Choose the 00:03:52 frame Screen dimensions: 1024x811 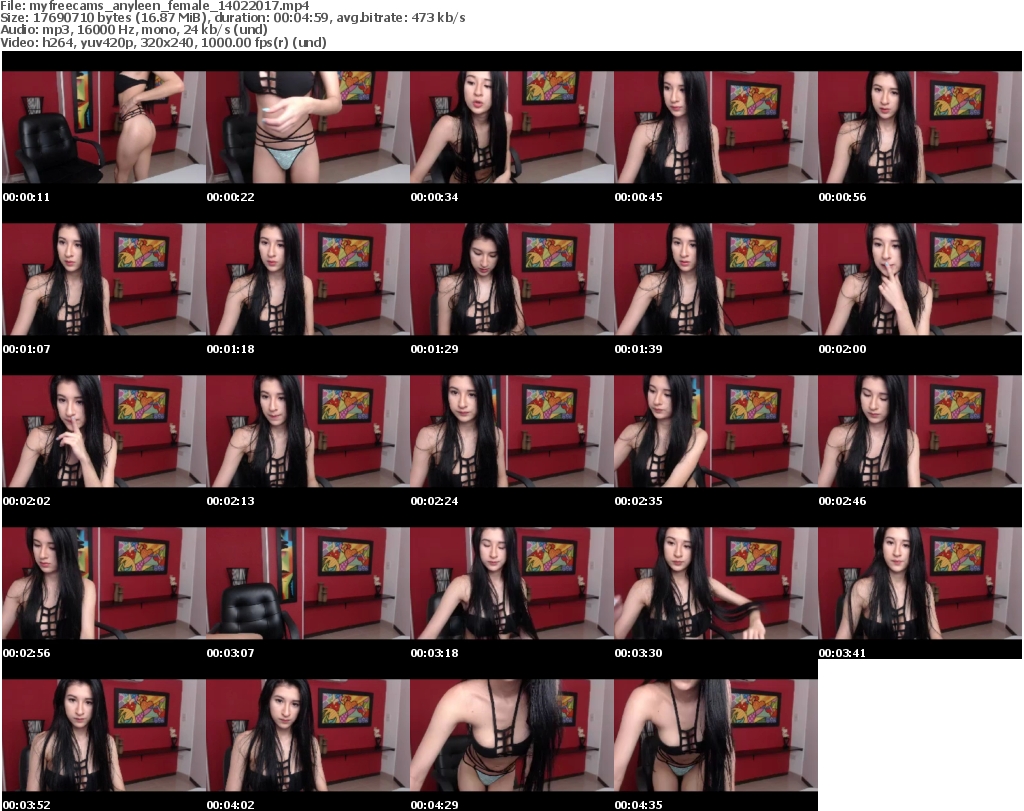104,735
